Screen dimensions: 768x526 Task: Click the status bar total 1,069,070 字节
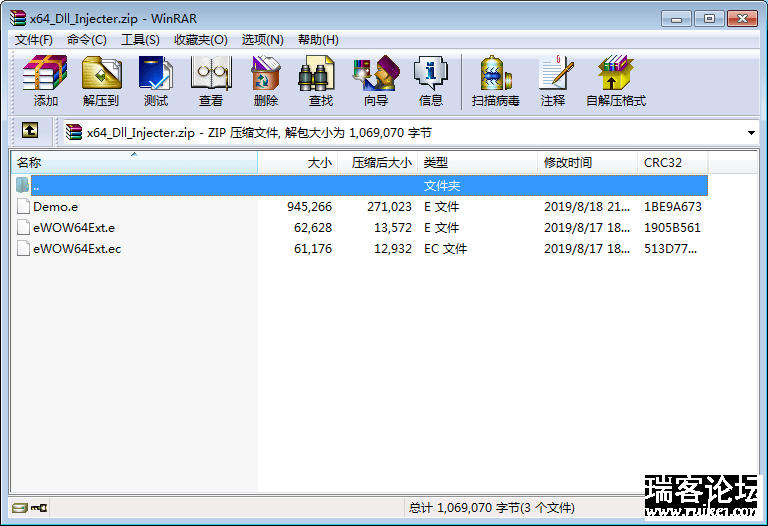point(491,508)
